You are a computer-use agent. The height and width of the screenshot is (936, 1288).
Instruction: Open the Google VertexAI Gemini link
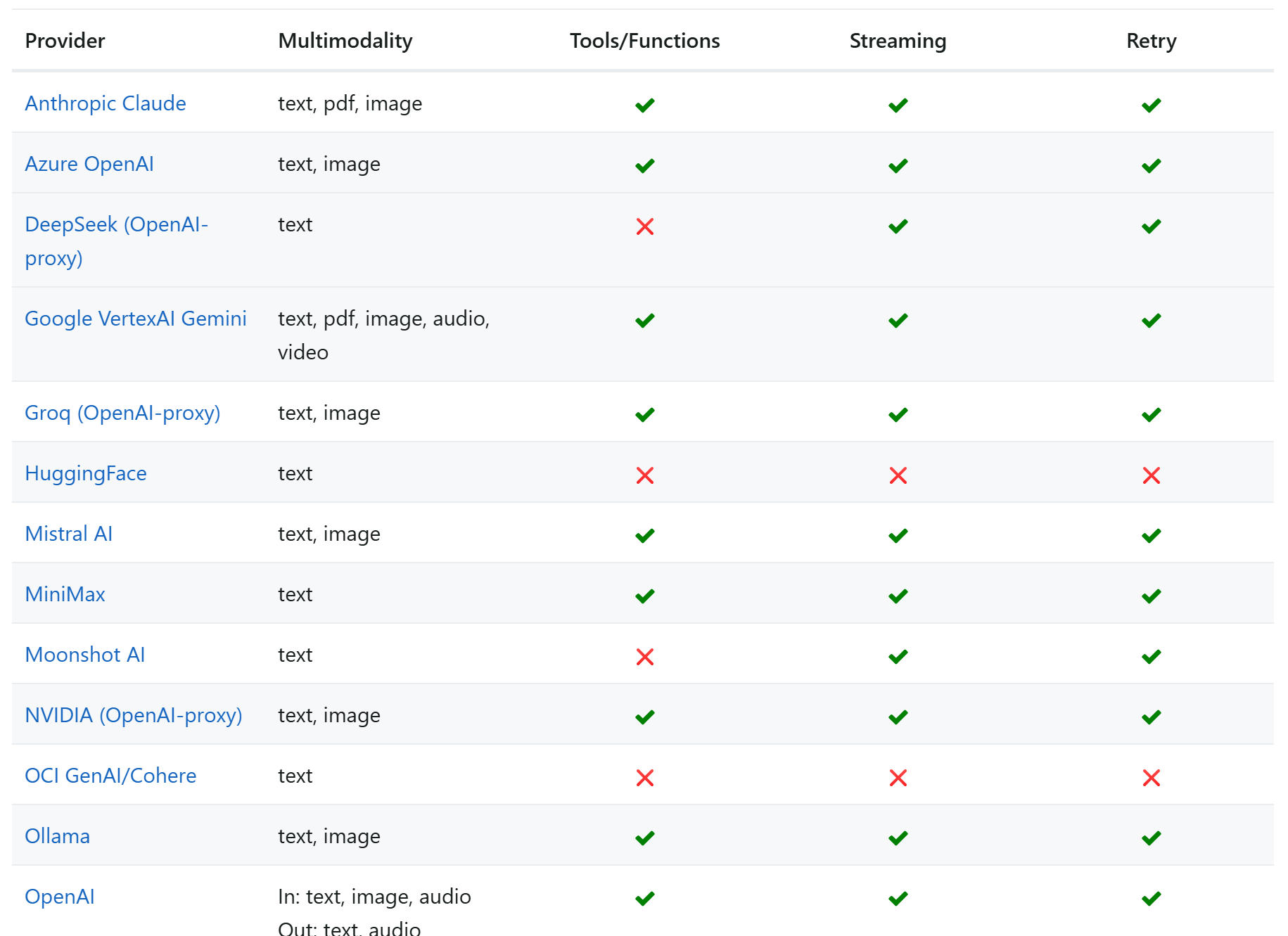tap(136, 319)
